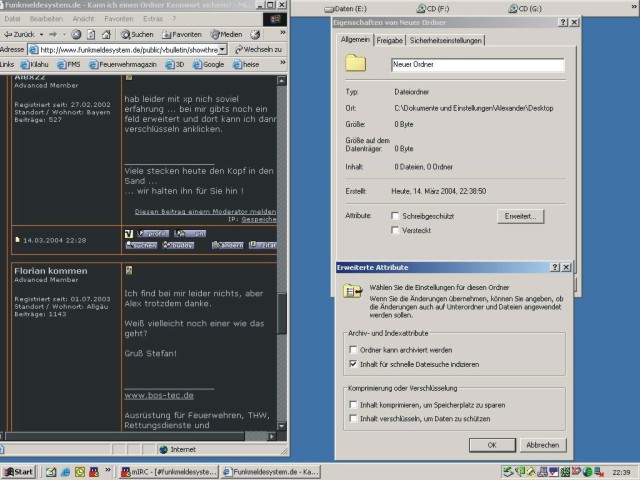This screenshot has height=480, width=640.
Task: Click the Refresh page icon
Action: click(x=90, y=34)
